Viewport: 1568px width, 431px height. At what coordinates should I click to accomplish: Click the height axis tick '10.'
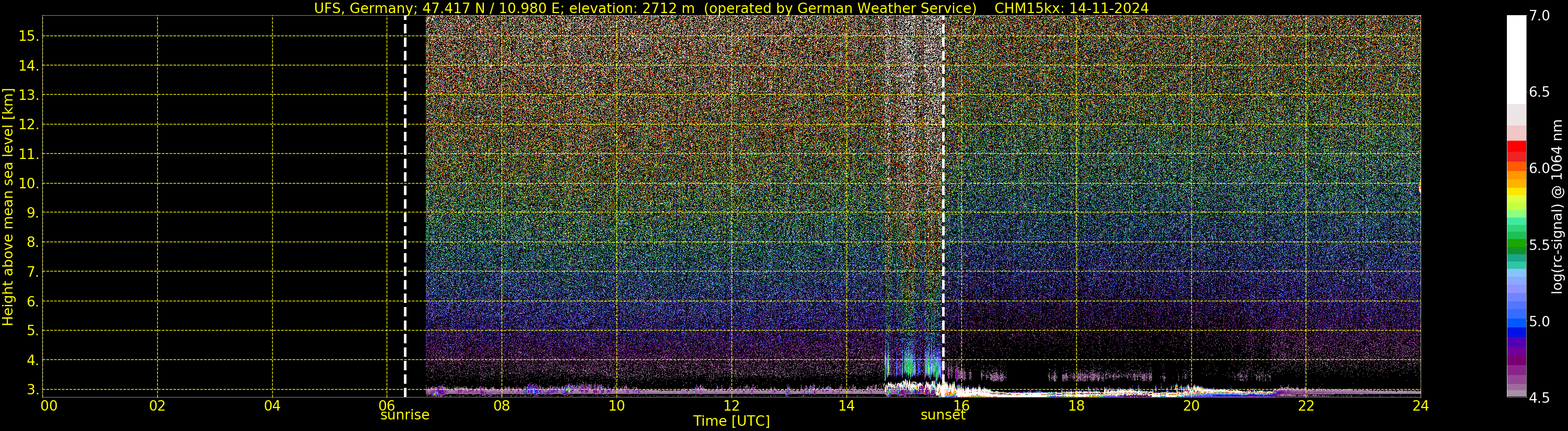(x=29, y=184)
